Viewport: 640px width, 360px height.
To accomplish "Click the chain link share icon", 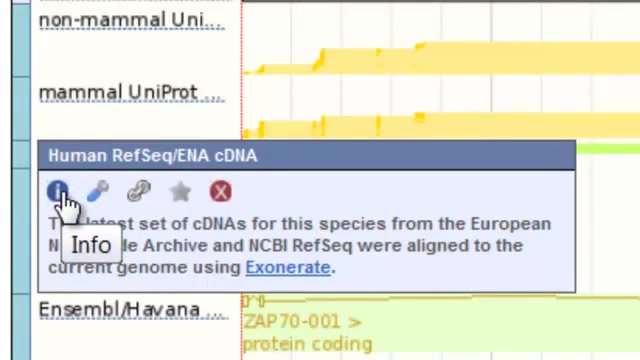I will click(139, 191).
